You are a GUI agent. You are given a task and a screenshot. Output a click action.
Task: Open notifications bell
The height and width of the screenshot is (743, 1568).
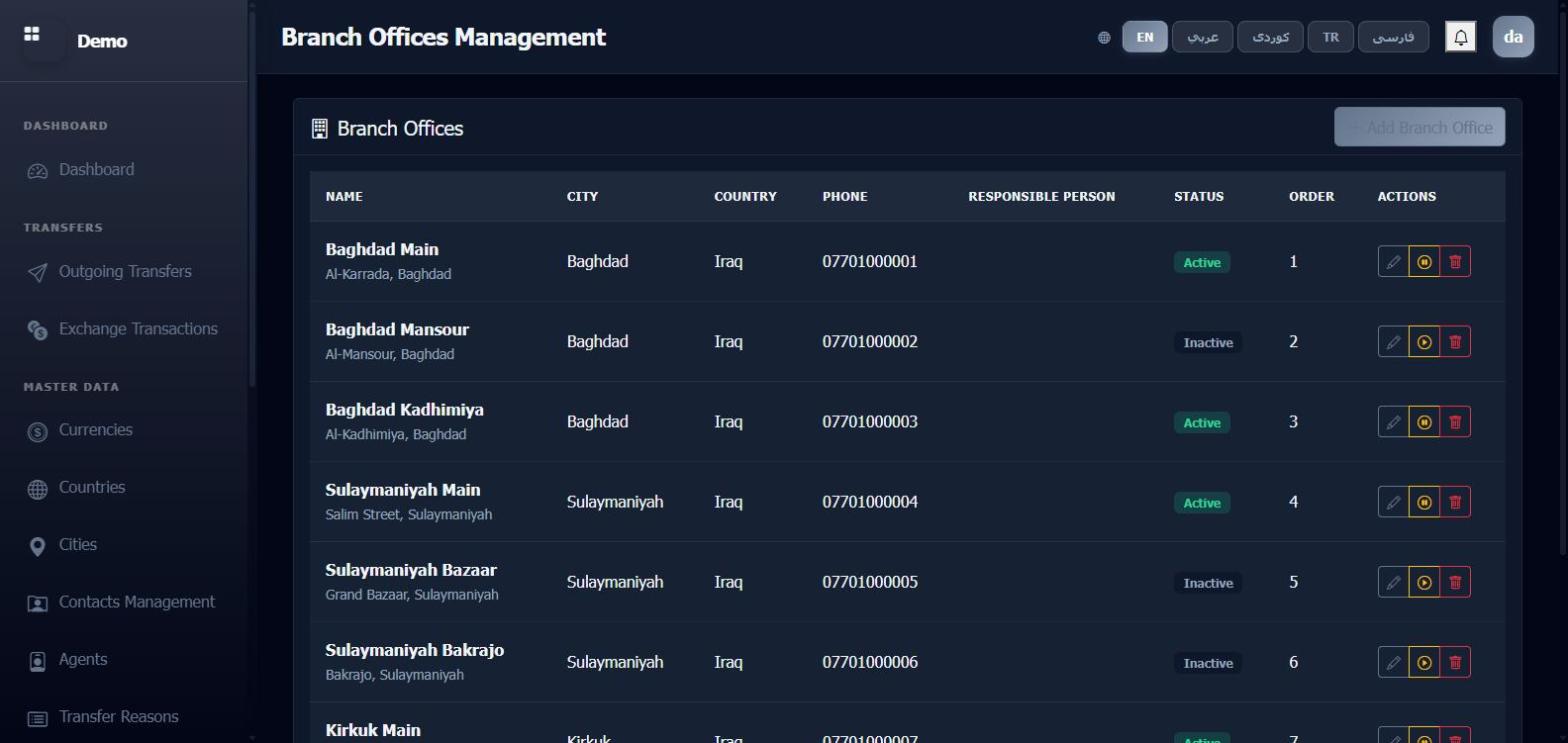[1461, 38]
